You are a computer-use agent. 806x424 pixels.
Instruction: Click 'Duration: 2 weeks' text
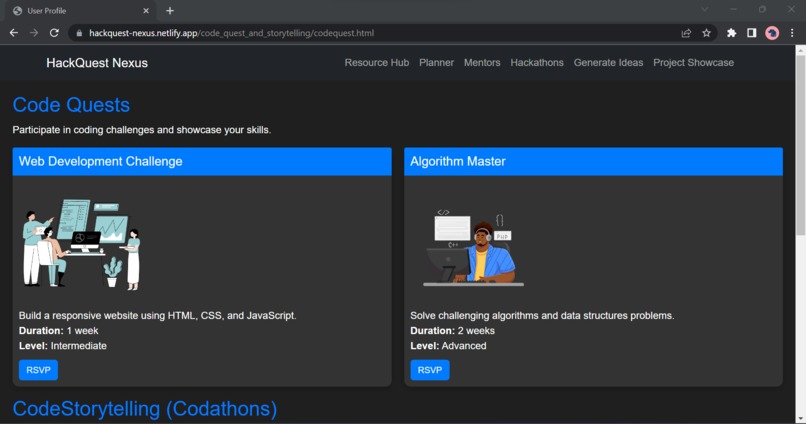pyautogui.click(x=452, y=331)
